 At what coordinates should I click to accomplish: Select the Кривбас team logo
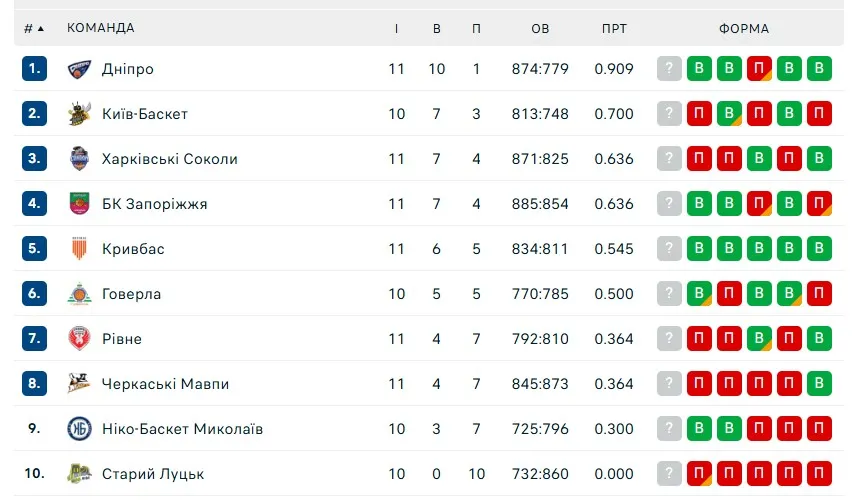(79, 249)
